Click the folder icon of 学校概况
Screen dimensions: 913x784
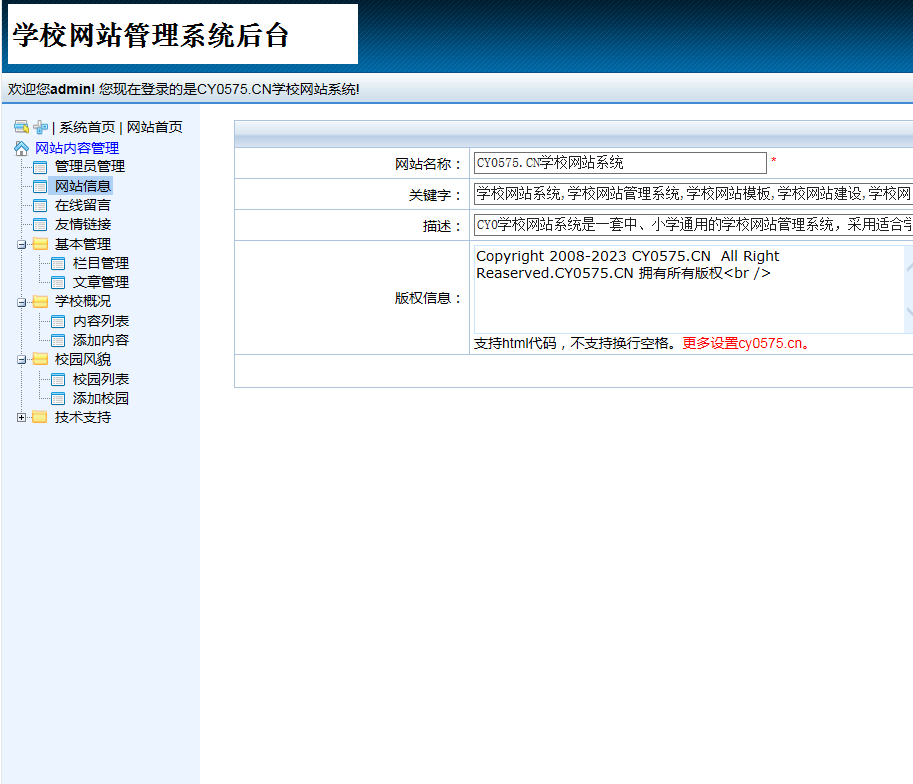pos(40,302)
